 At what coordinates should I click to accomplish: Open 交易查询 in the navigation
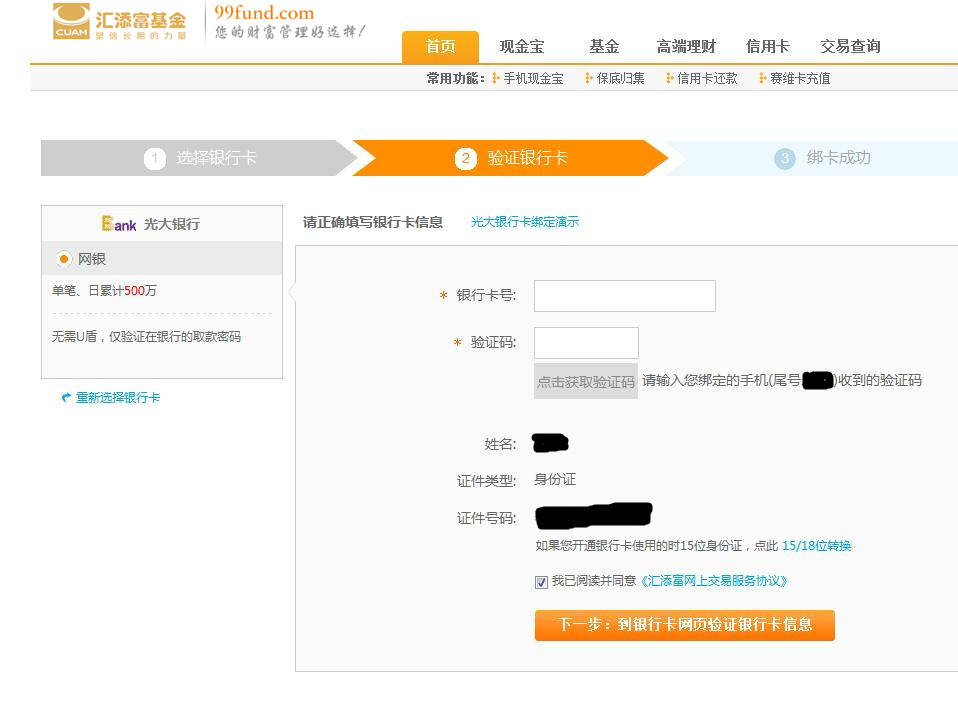[850, 47]
